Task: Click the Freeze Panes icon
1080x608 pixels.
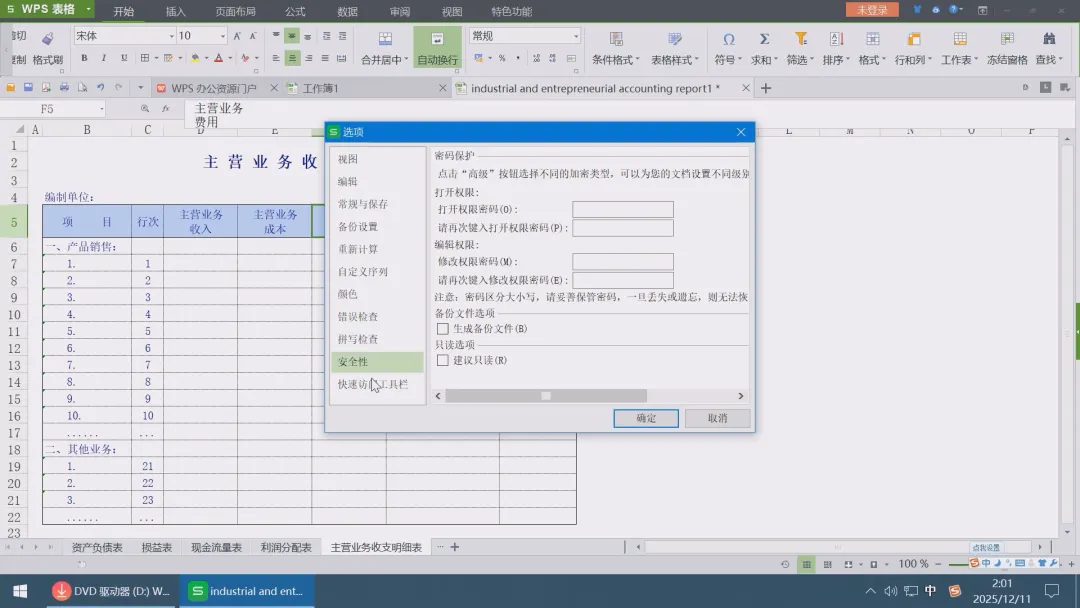Action: point(1007,39)
